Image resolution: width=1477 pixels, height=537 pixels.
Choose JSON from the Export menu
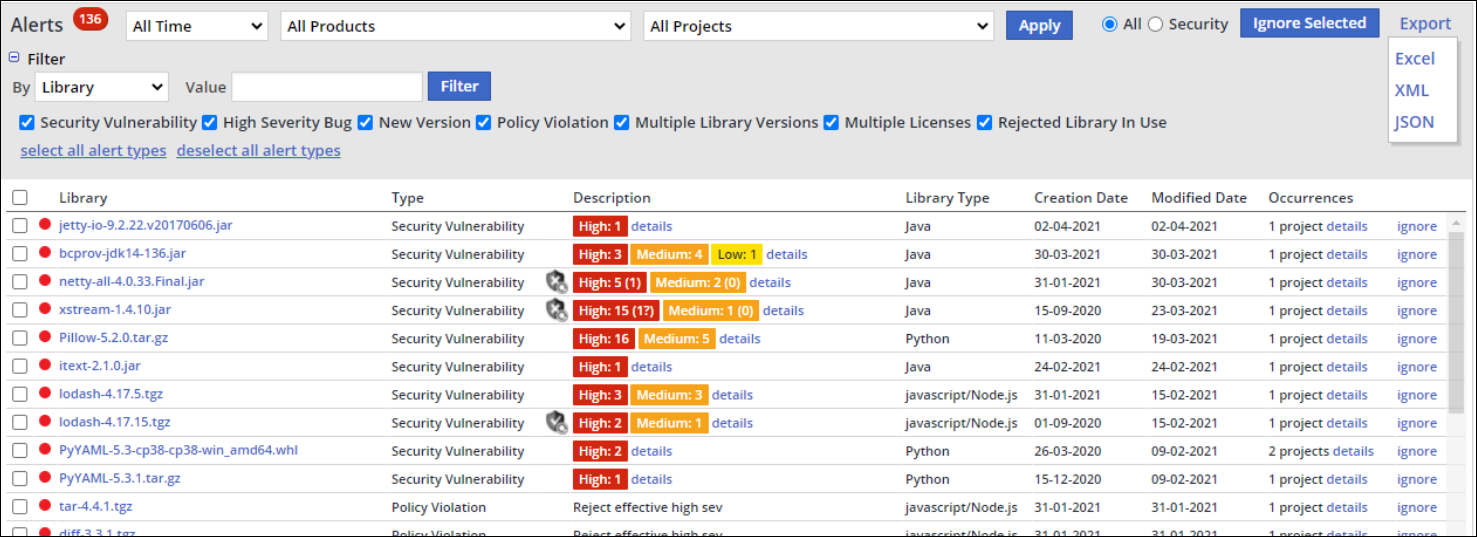pyautogui.click(x=1414, y=122)
